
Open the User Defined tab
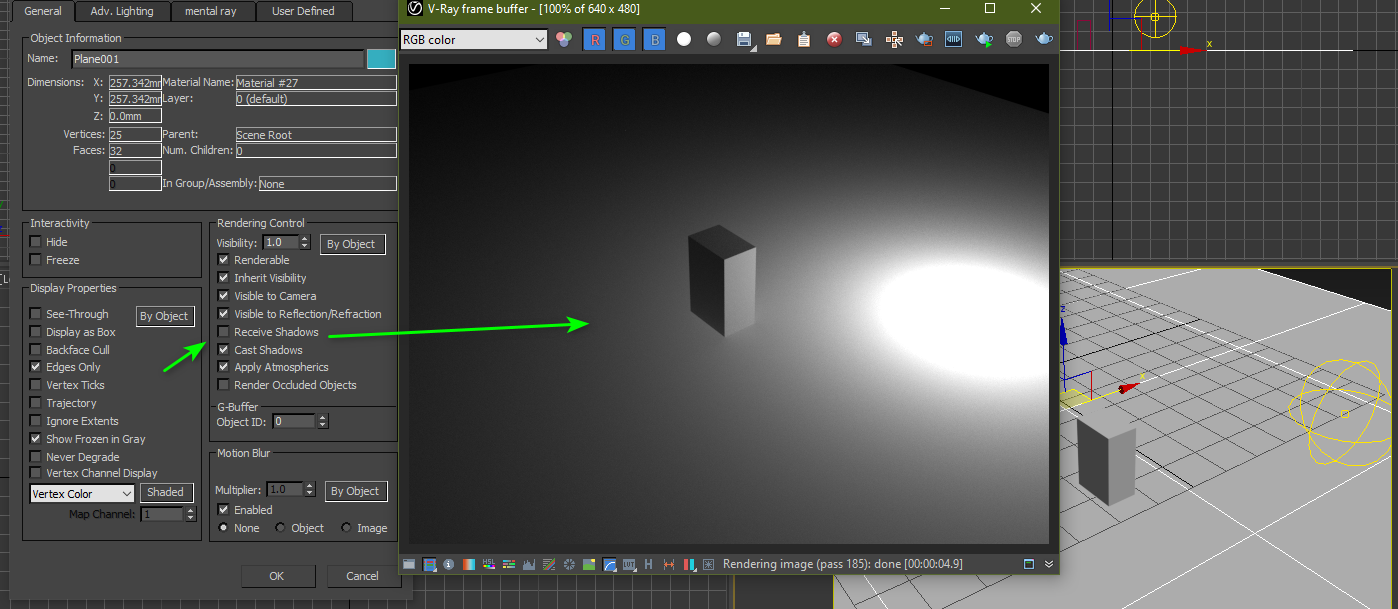pyautogui.click(x=303, y=11)
